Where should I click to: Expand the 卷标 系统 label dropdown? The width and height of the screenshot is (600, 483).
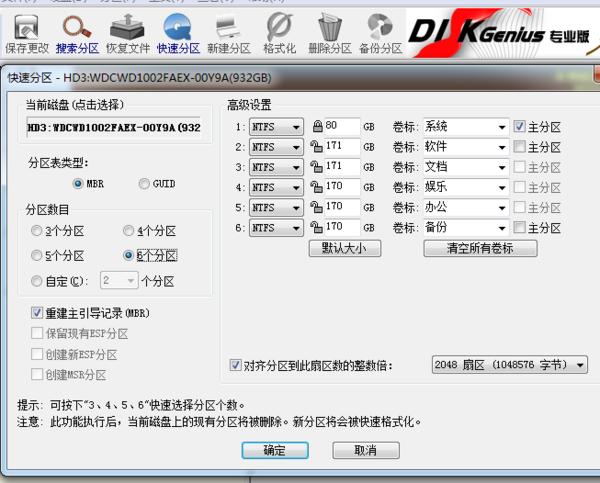coord(501,127)
